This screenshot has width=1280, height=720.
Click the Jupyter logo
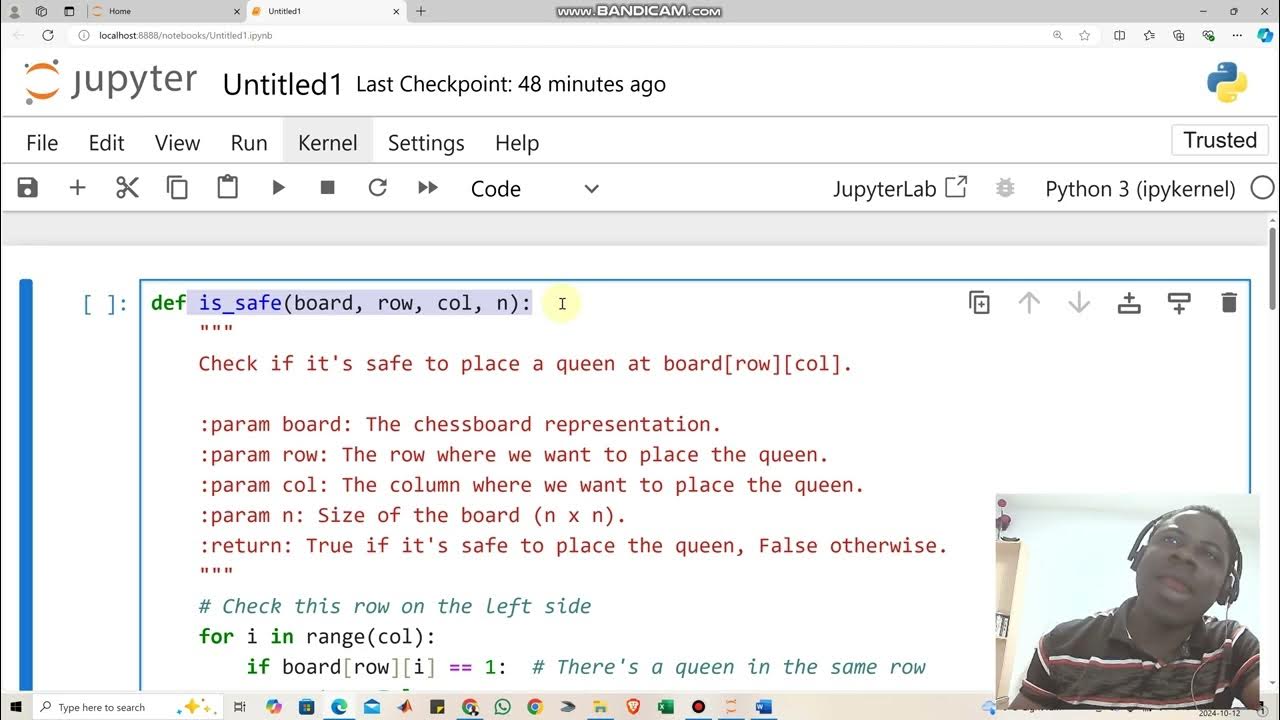pos(110,82)
